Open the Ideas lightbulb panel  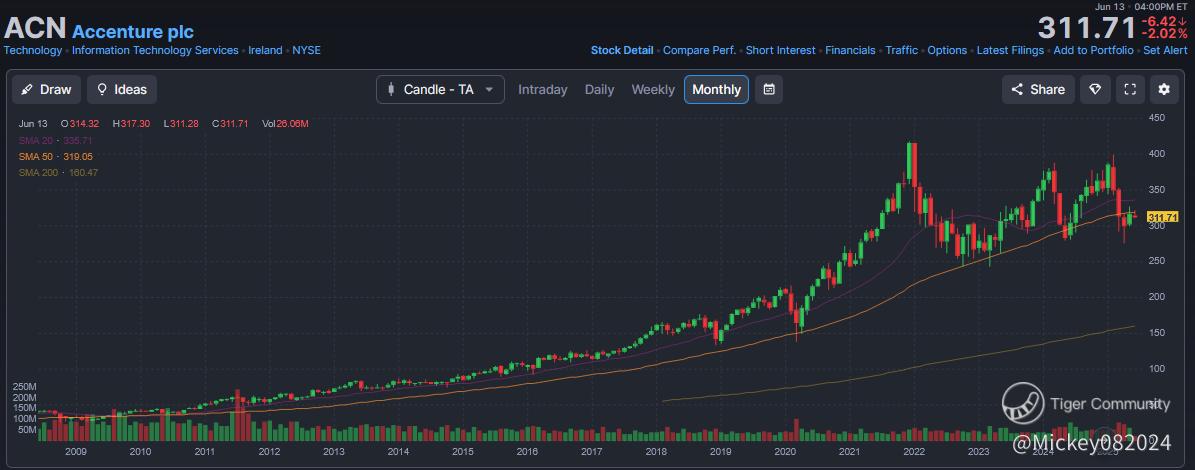coord(121,89)
